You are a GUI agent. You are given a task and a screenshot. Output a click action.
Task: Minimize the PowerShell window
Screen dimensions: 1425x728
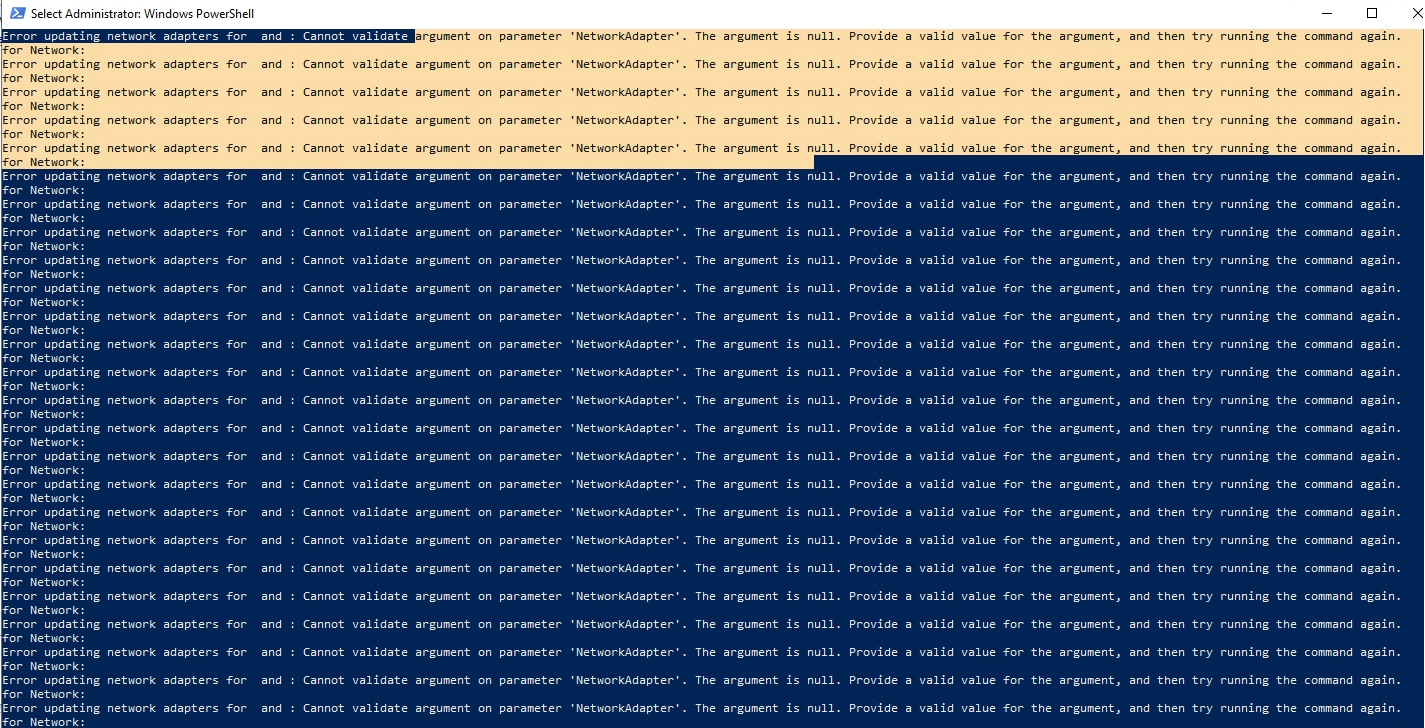pos(1328,13)
